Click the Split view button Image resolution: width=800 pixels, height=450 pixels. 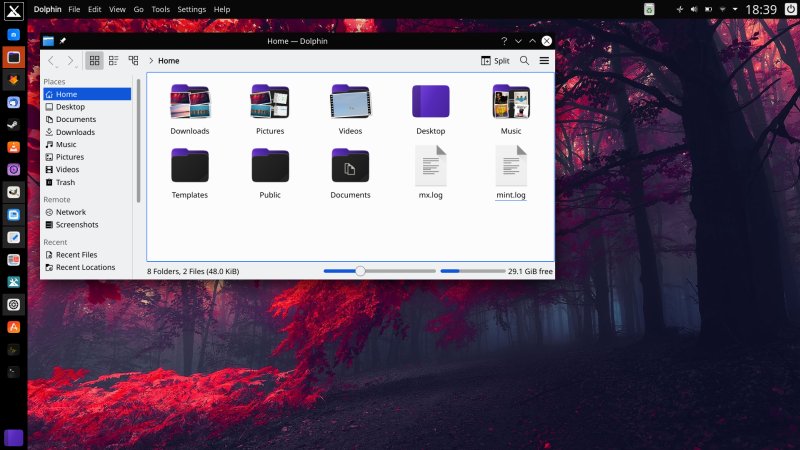click(x=495, y=61)
